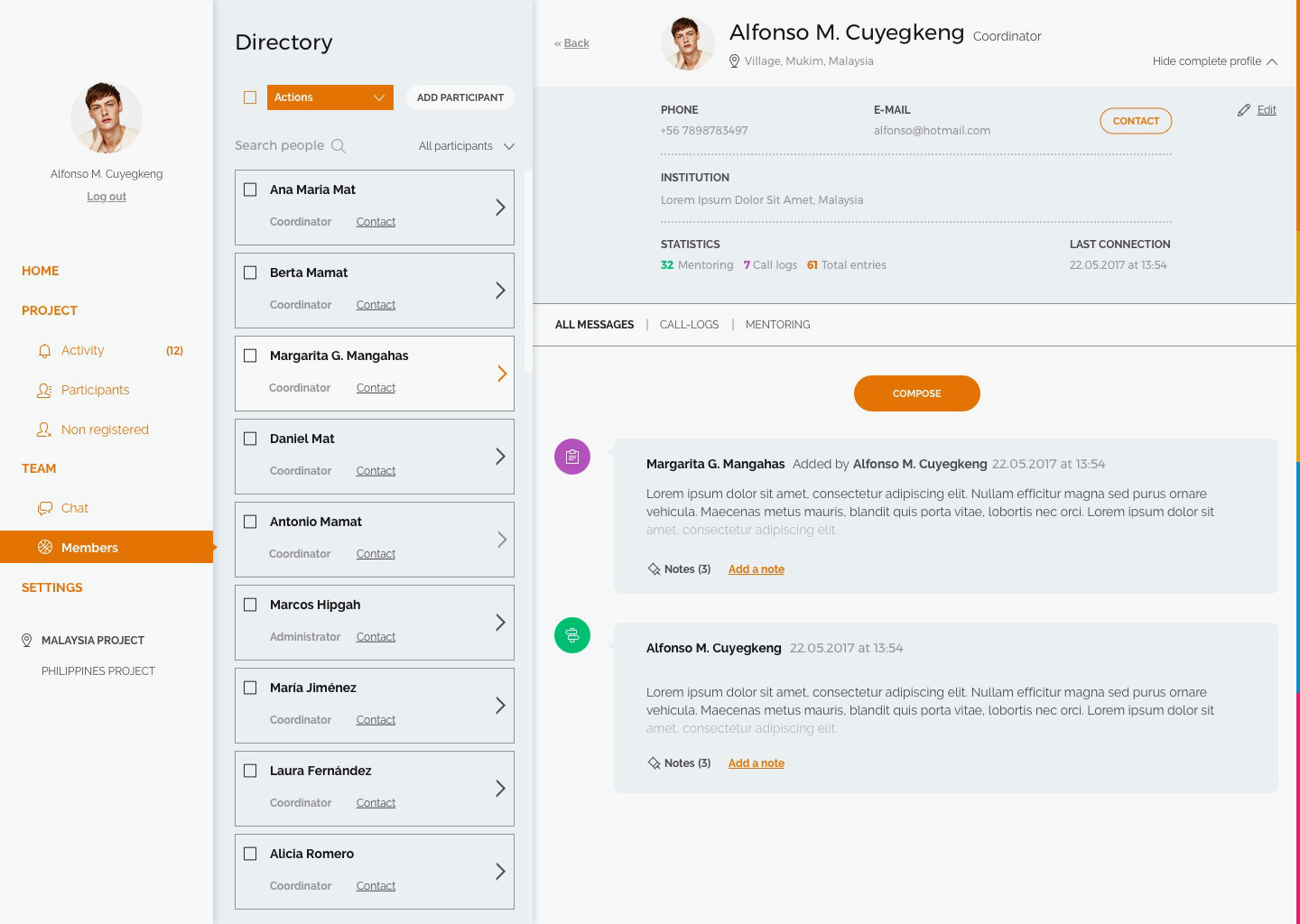Screen dimensions: 1300x924
Task: Click the search magnifier icon
Action: 339,146
